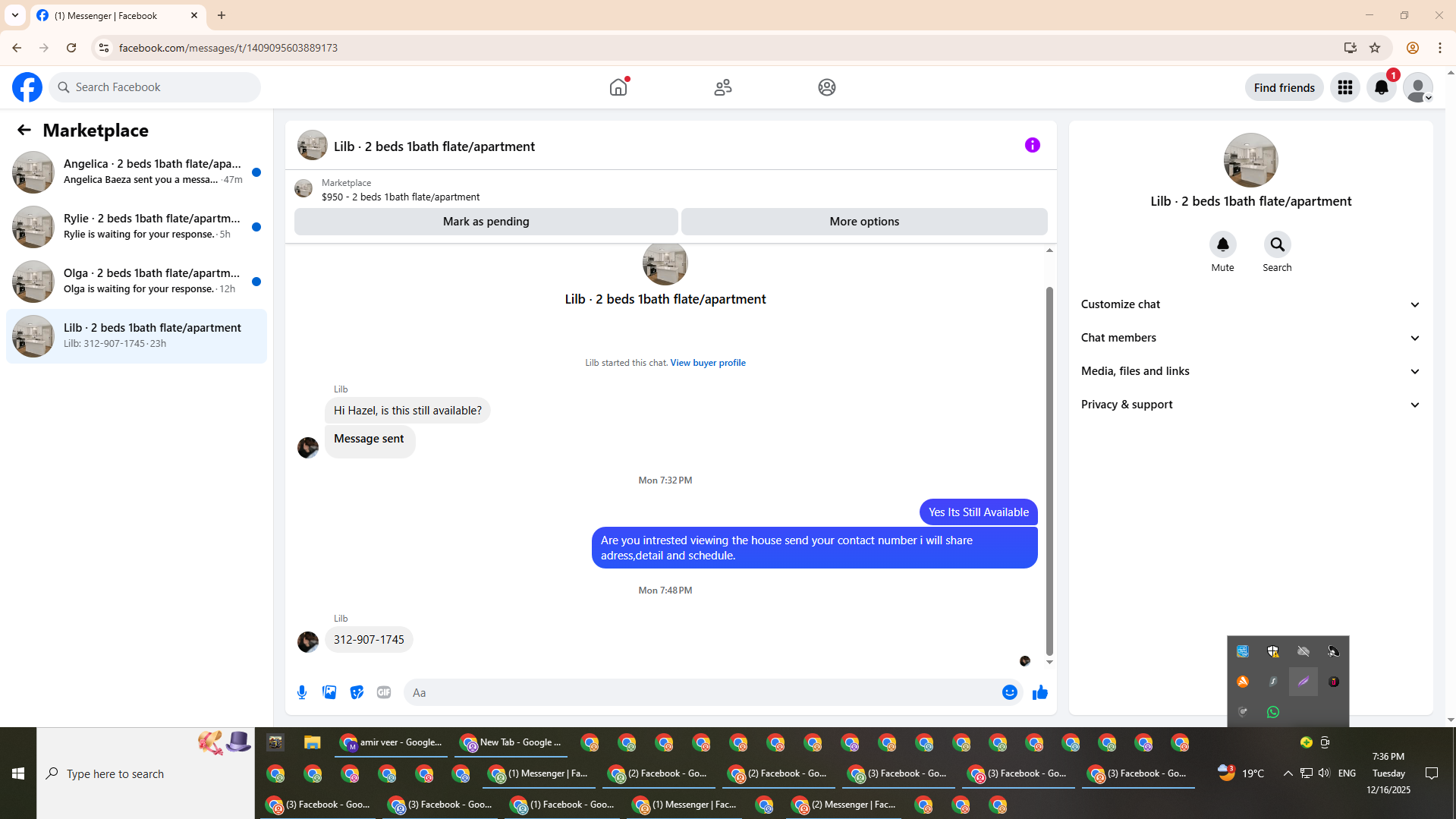Switch to "New Tab - Google" taskbar window

tap(511, 742)
